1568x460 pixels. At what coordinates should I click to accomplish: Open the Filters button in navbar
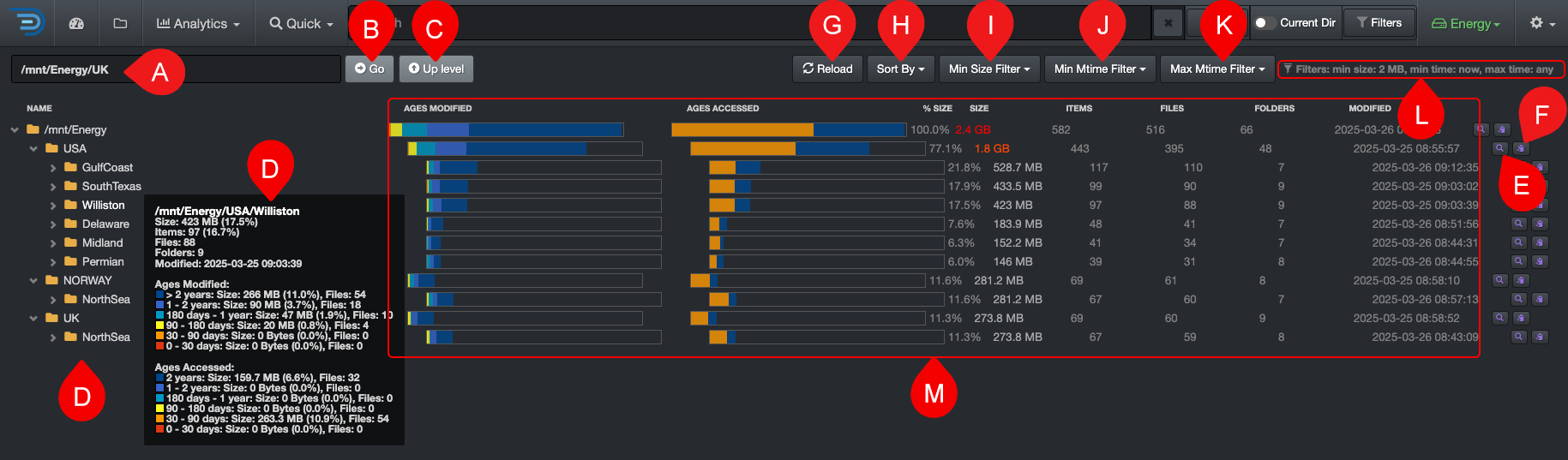pos(1379,23)
